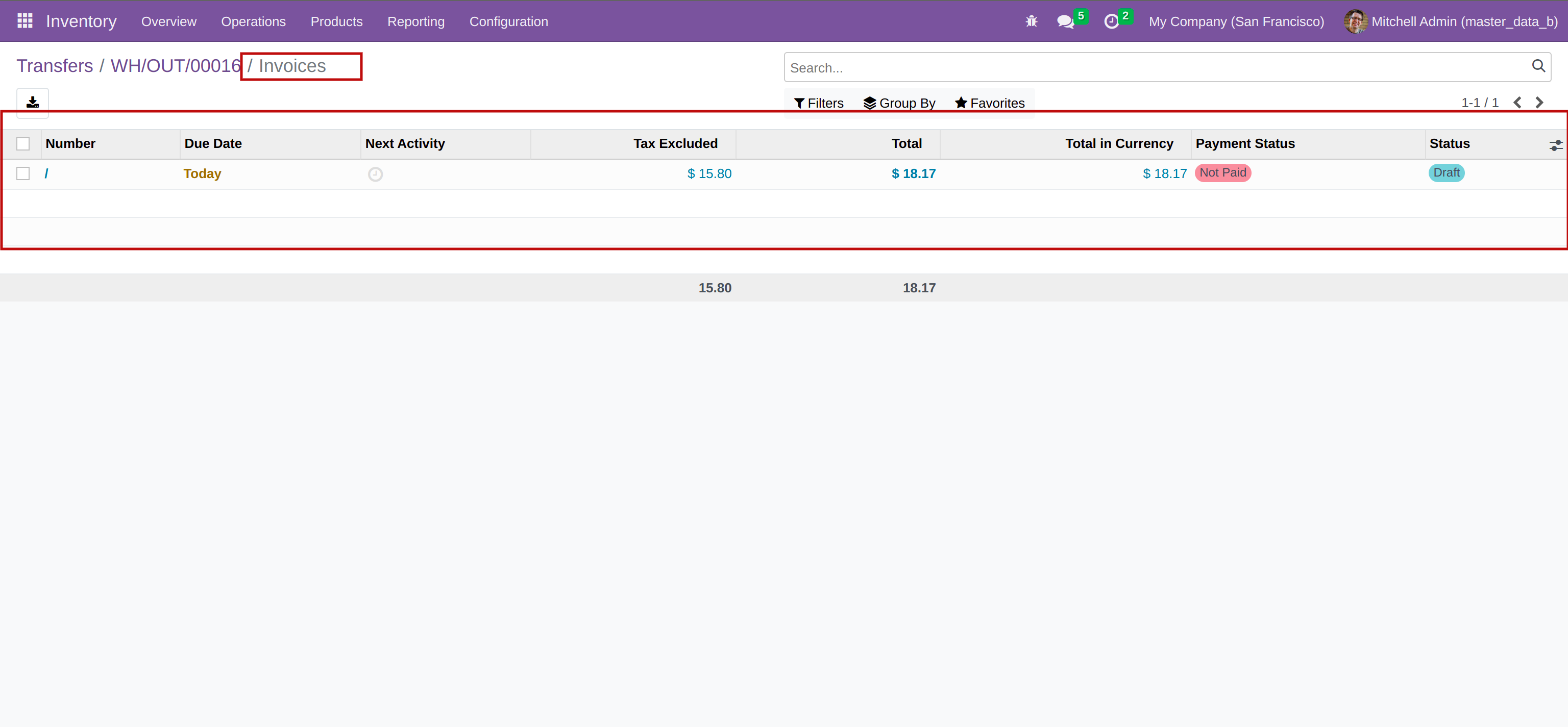
Task: Check the draft invoice row checkbox
Action: click(x=23, y=174)
